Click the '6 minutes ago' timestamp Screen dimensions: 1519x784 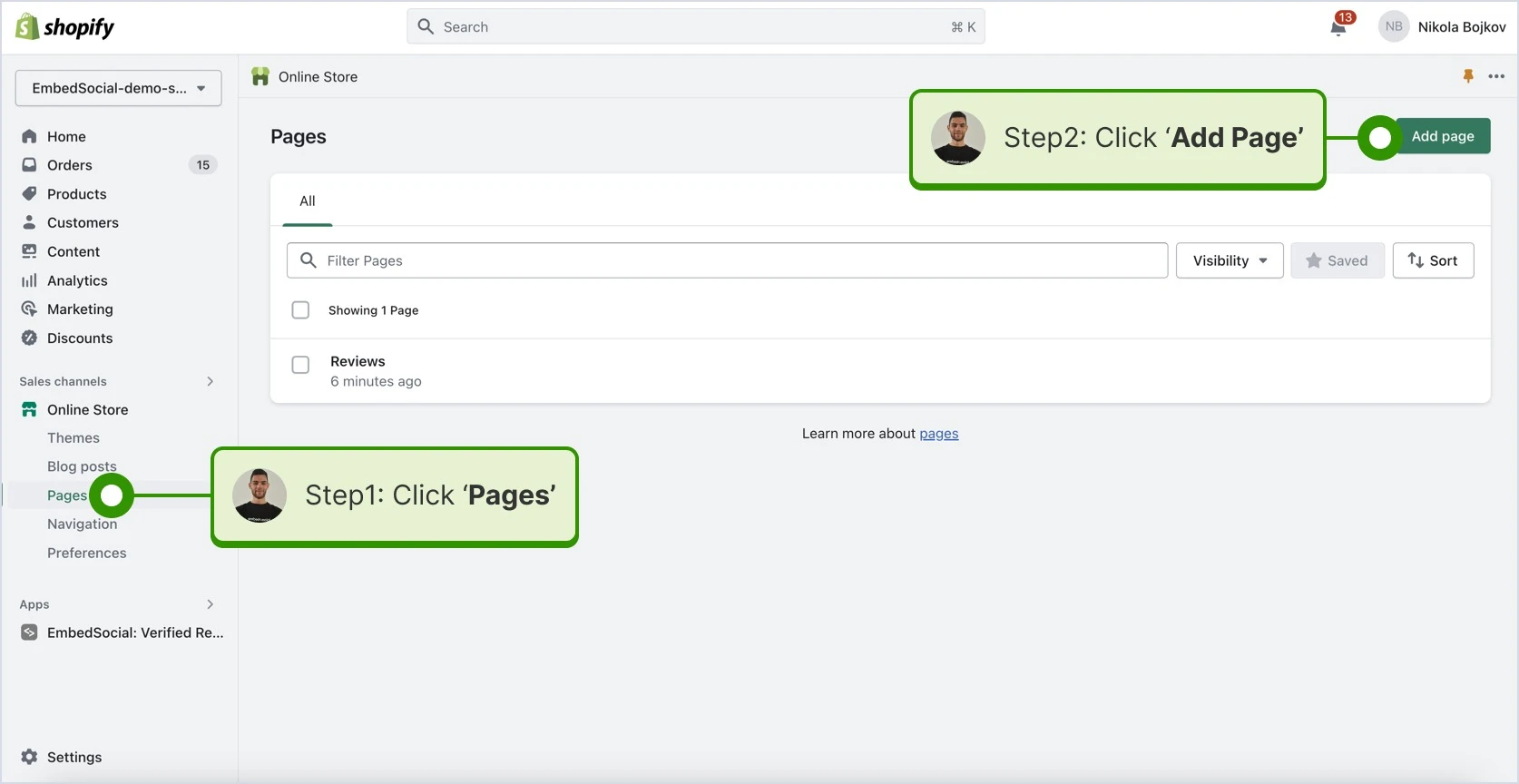coord(376,381)
